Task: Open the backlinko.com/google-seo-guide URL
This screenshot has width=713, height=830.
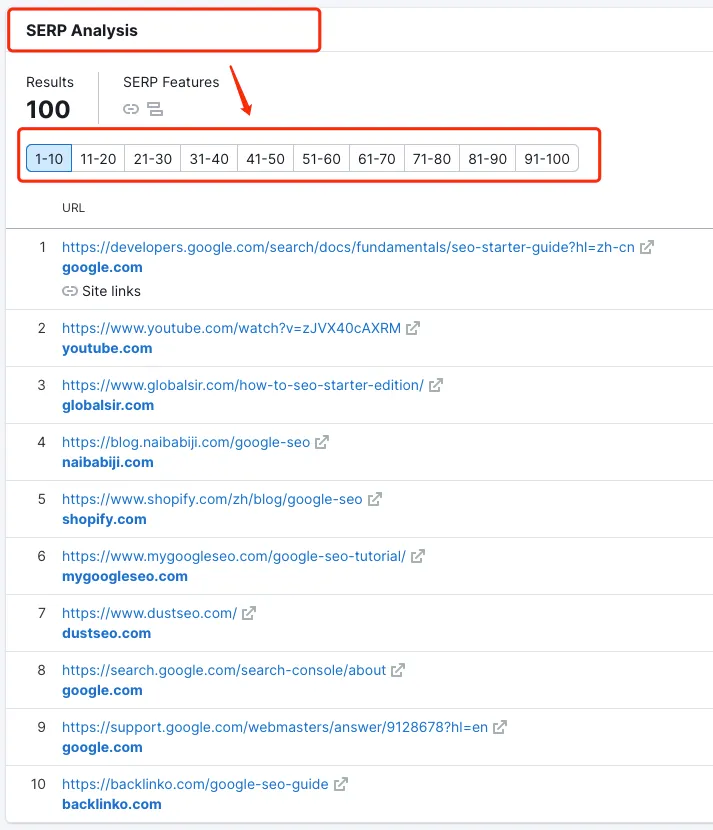Action: [x=195, y=784]
